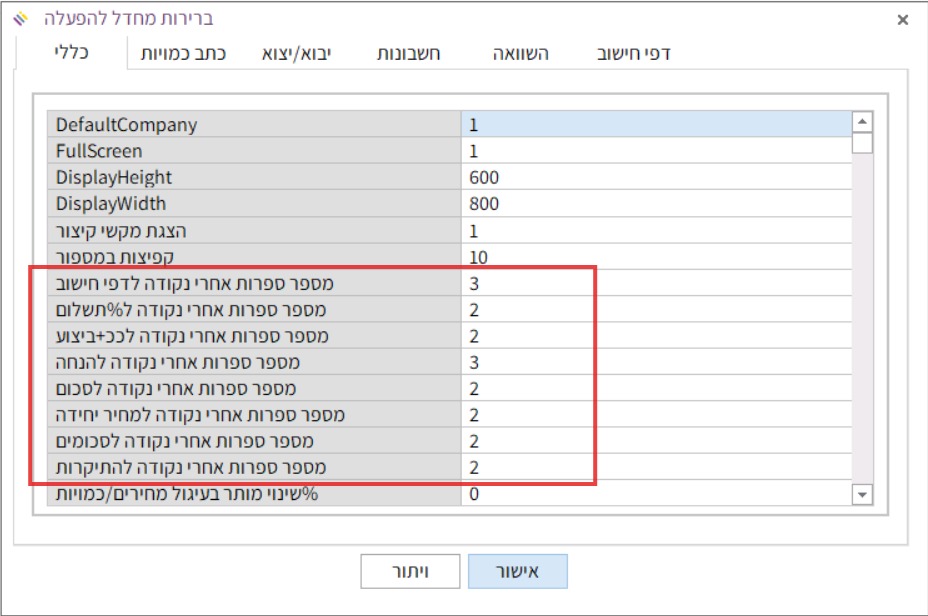Click the DefaultCompany value field
This screenshot has width=928, height=616.
click(655, 125)
